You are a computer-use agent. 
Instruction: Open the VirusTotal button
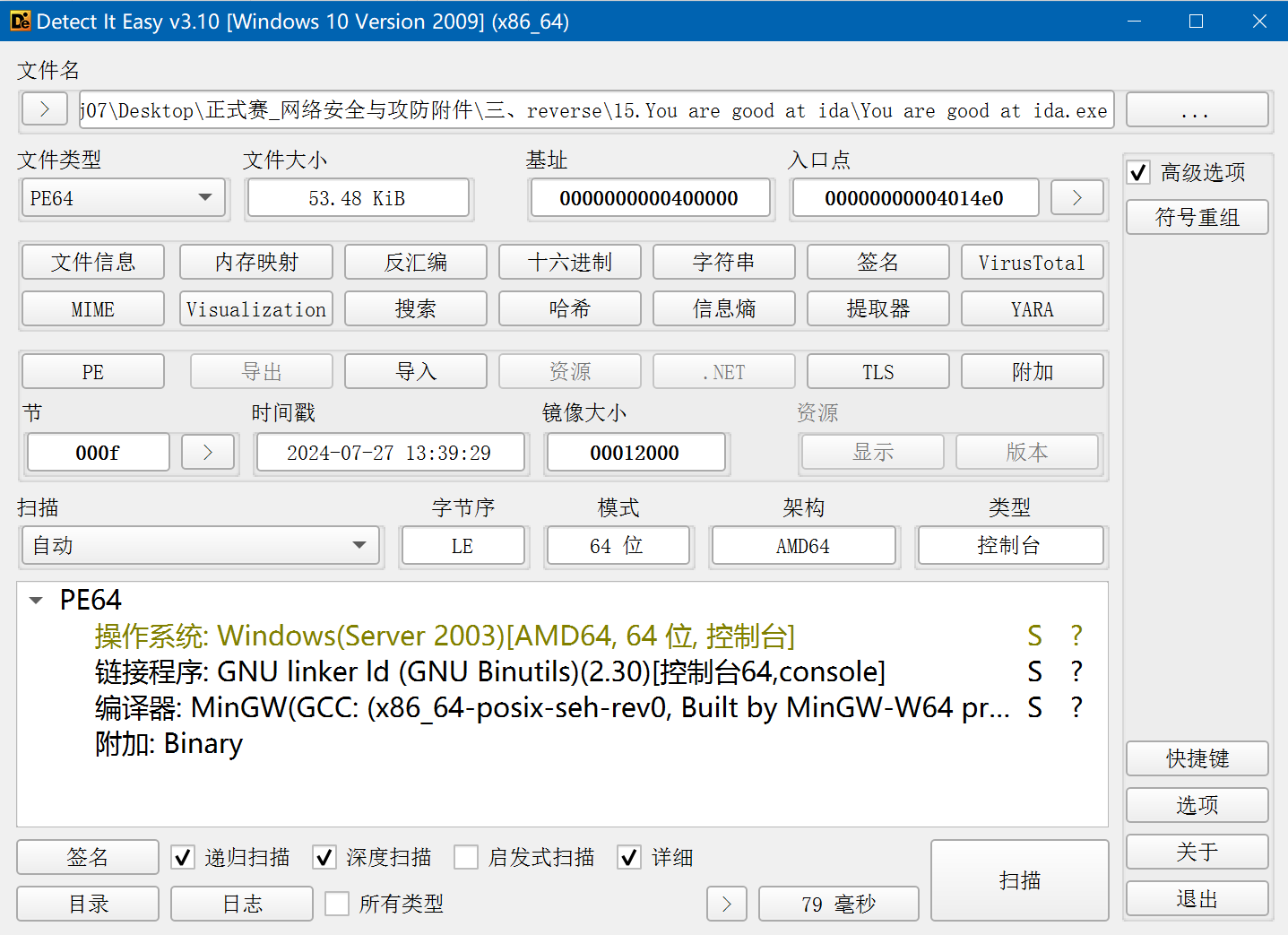coord(1032,262)
